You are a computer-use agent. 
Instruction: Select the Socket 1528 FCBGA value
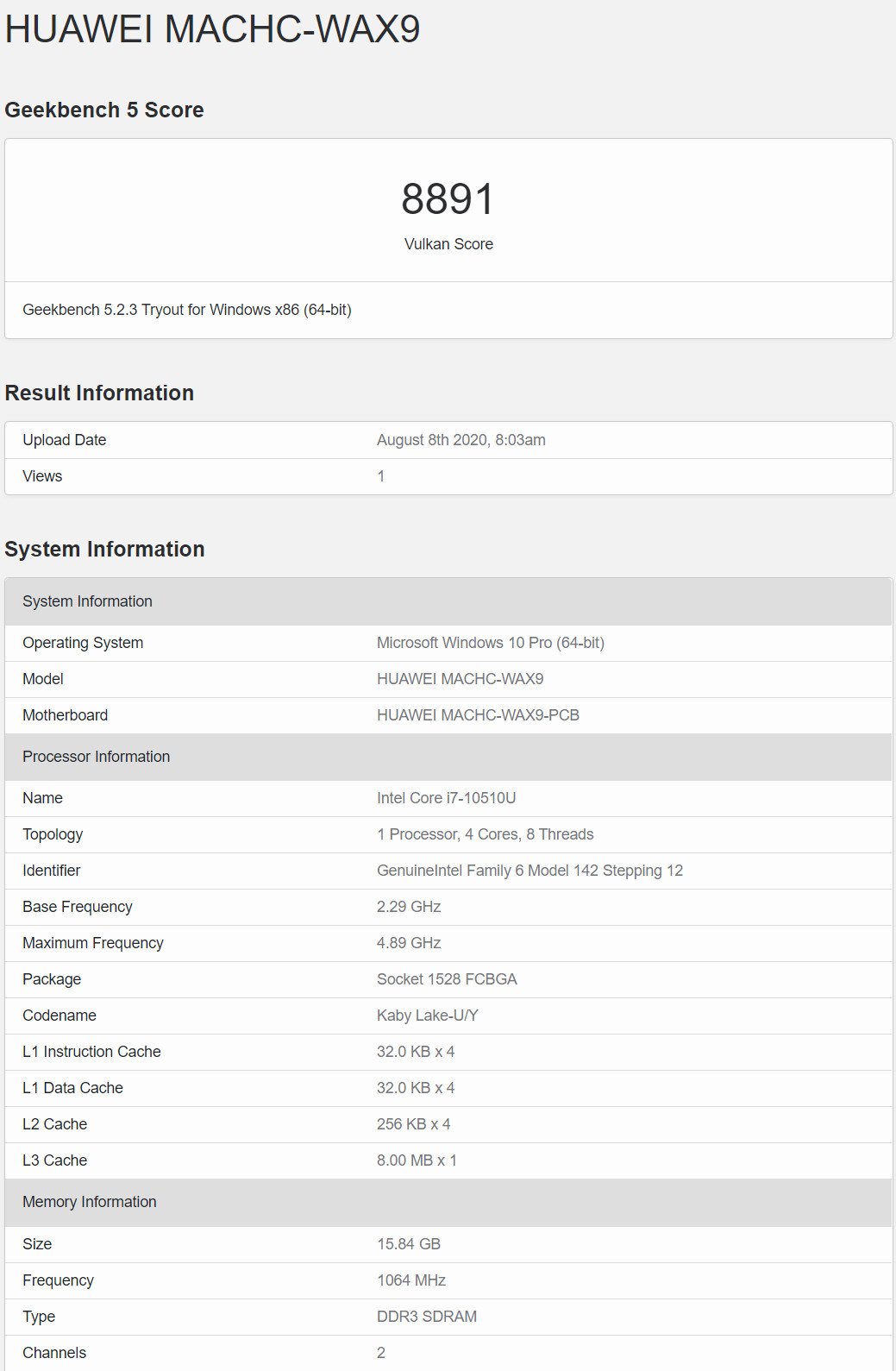pos(448,979)
